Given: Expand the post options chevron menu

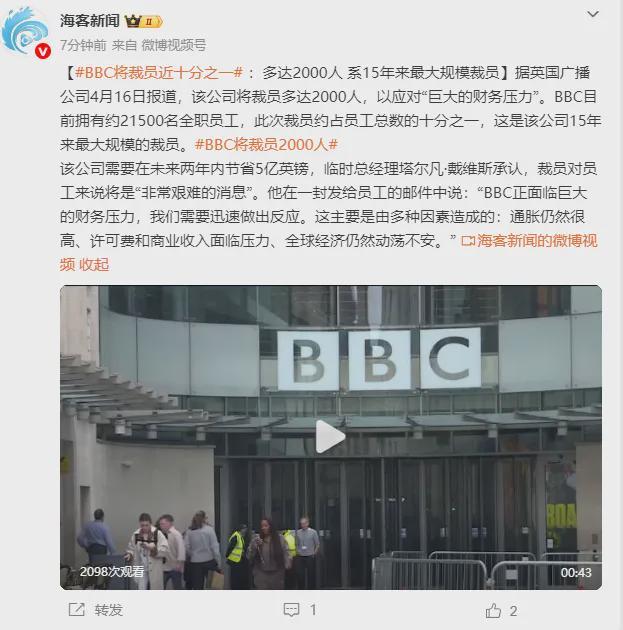Looking at the screenshot, I should click(x=593, y=14).
